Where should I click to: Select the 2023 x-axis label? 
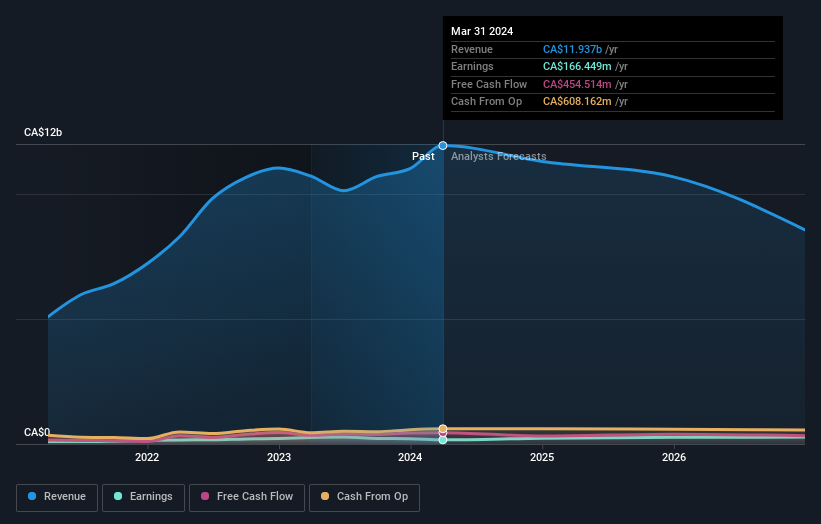click(279, 457)
